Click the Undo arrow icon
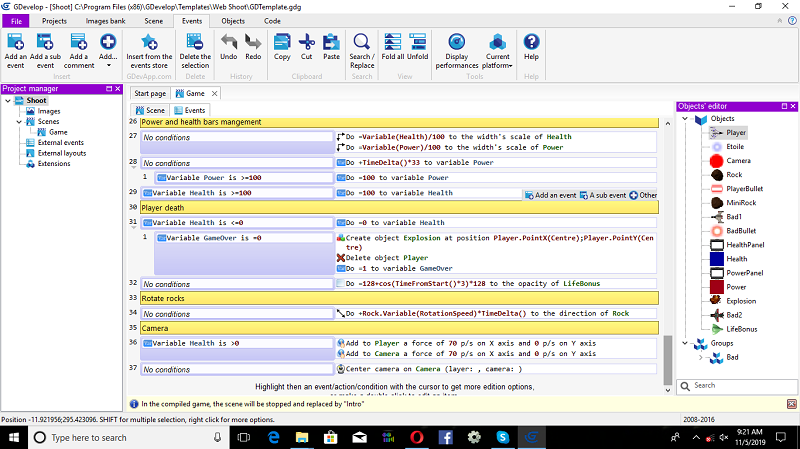800x449 pixels. (228, 42)
